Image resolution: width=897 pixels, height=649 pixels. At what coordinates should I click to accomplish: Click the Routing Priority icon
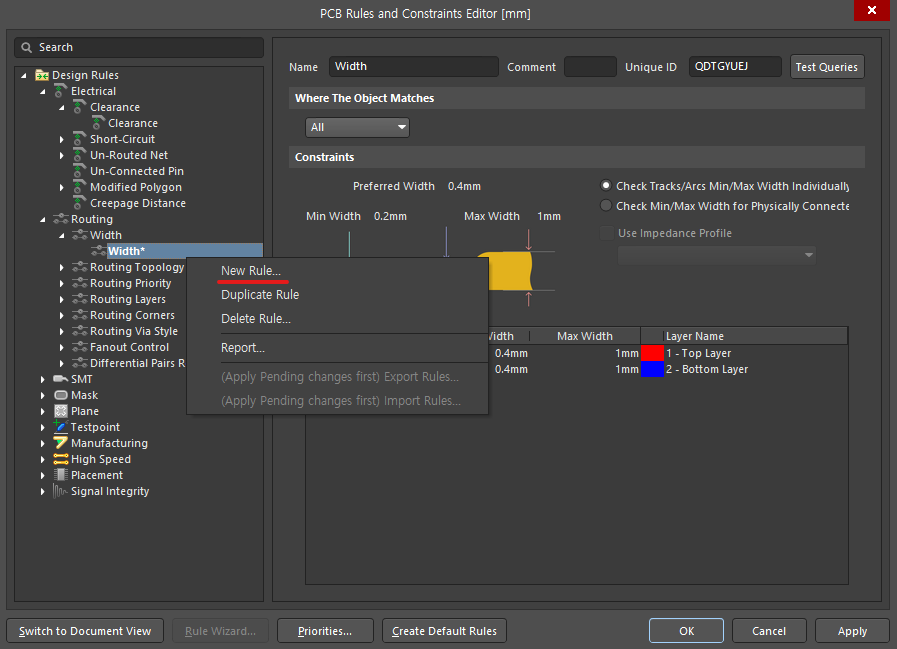tap(80, 283)
